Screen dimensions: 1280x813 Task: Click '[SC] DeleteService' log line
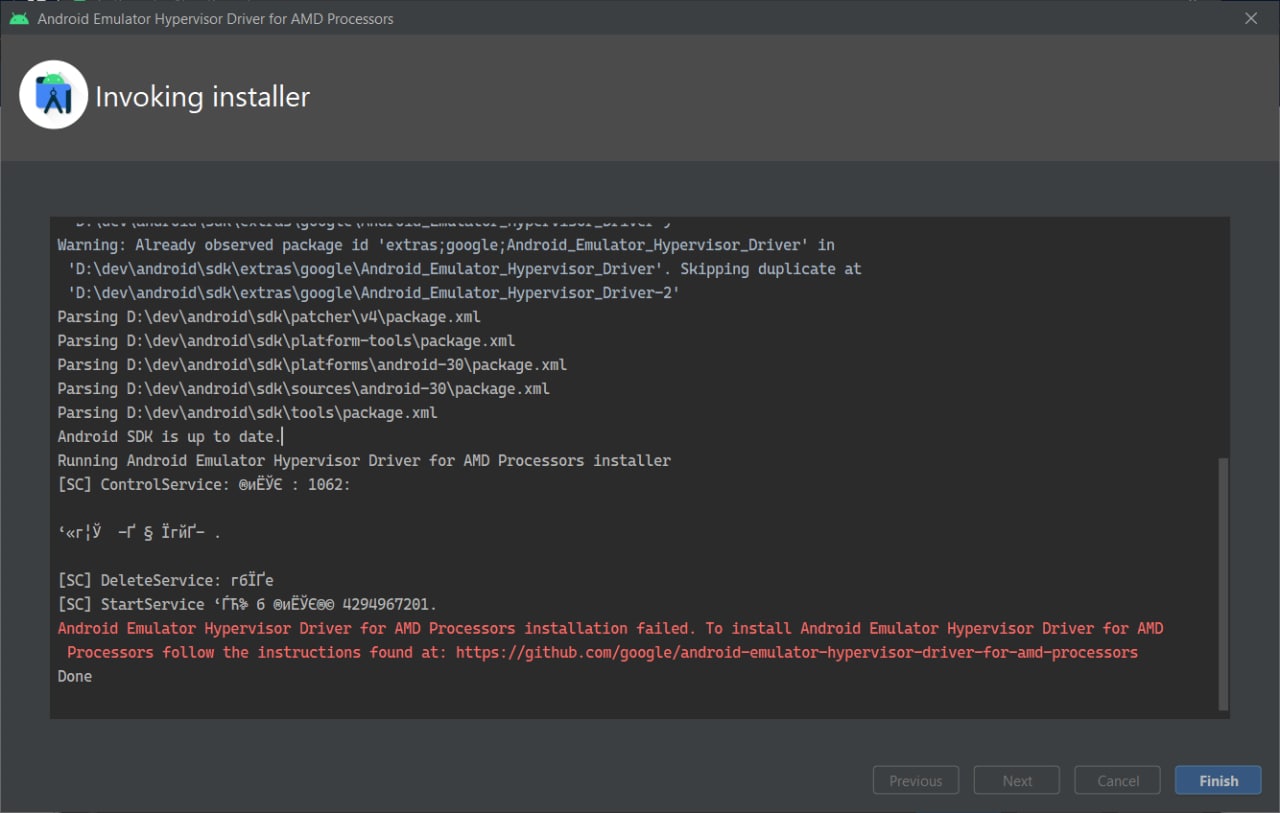click(166, 580)
